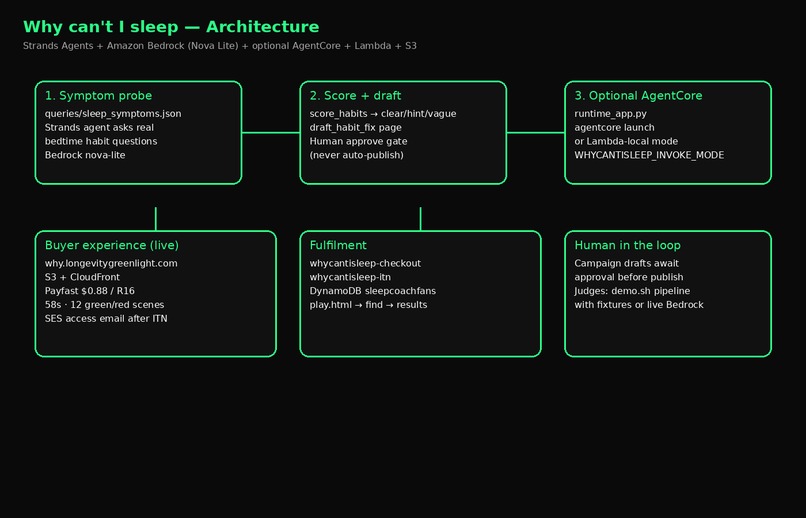Click '(never auto-publish)' line

click(x=356, y=155)
